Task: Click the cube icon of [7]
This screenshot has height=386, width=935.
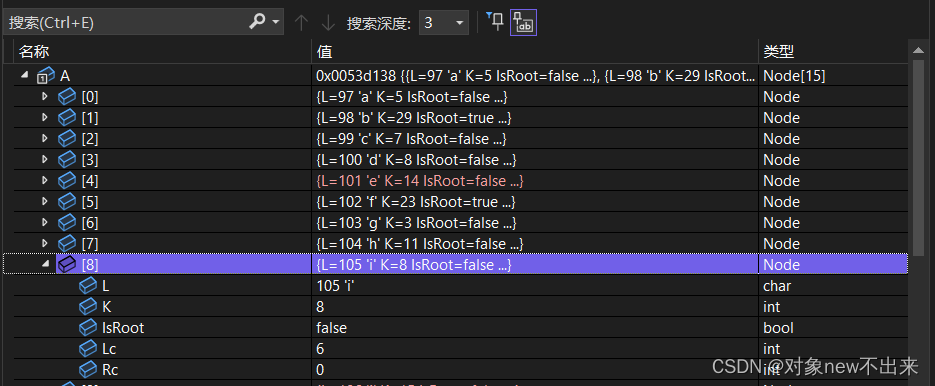Action: click(x=67, y=243)
